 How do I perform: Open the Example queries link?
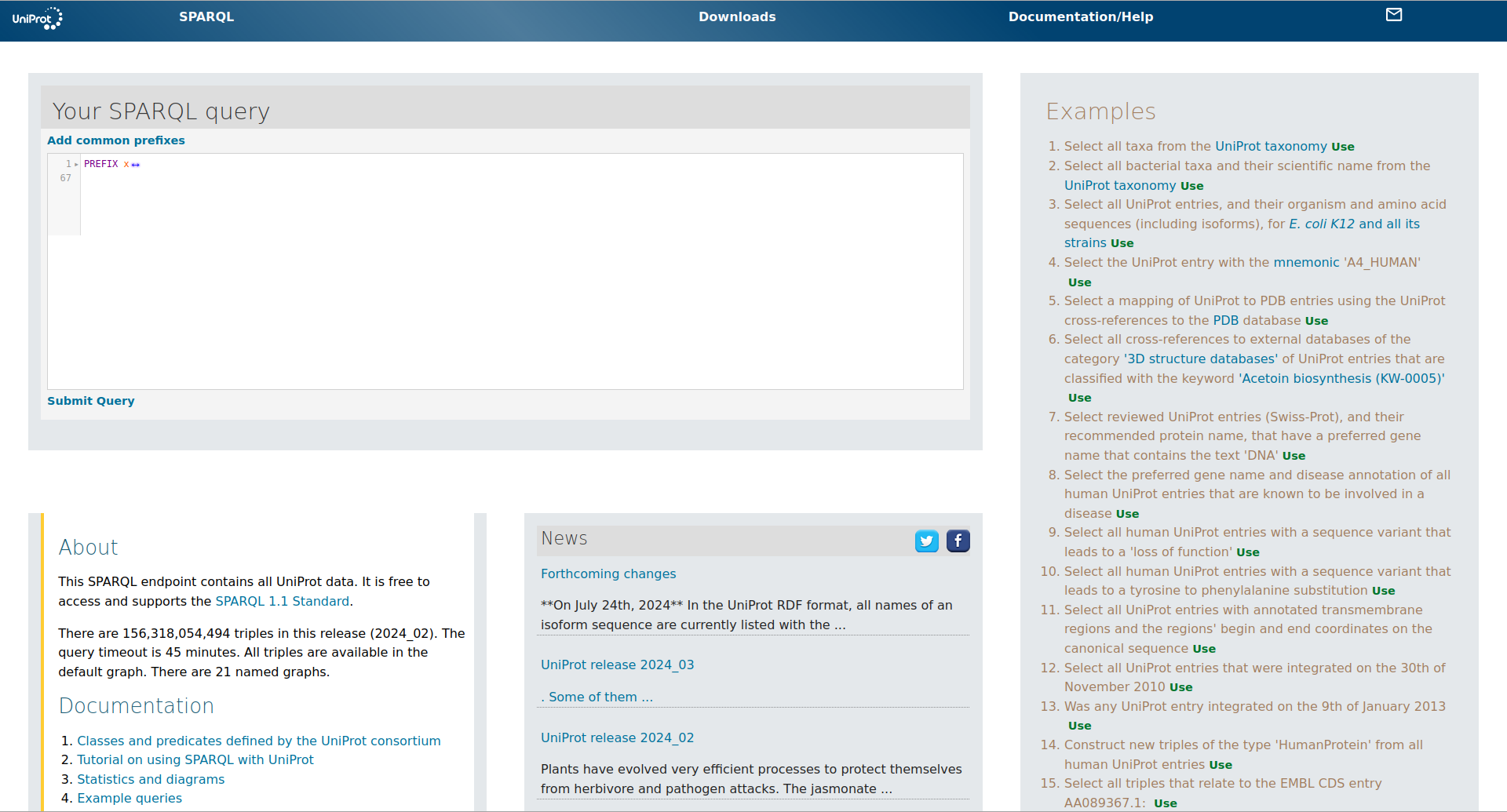tap(130, 798)
